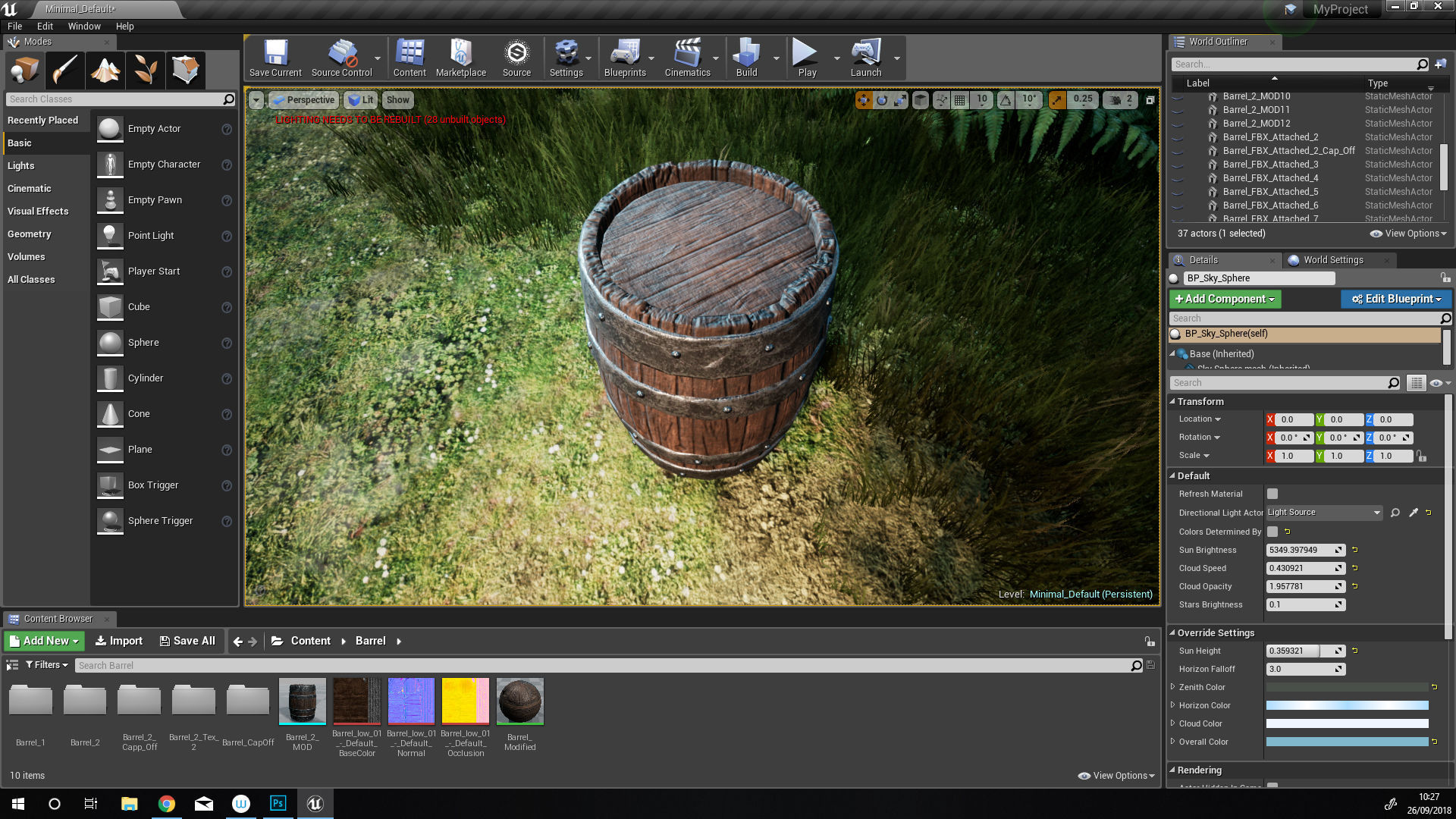Select the Geometry Editing mode icon
1456x819 pixels.
[186, 70]
